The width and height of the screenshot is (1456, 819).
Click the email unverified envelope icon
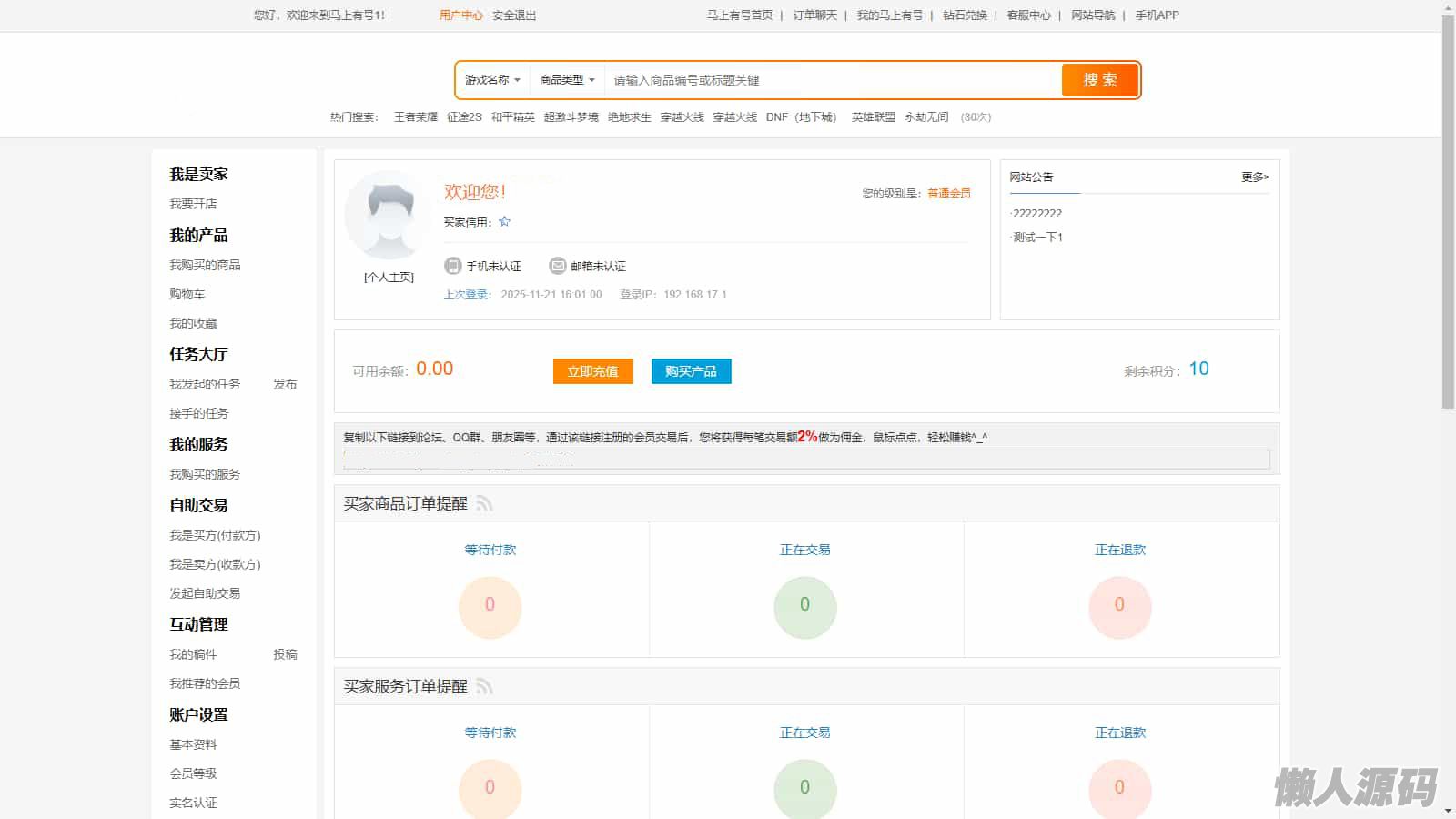[557, 266]
